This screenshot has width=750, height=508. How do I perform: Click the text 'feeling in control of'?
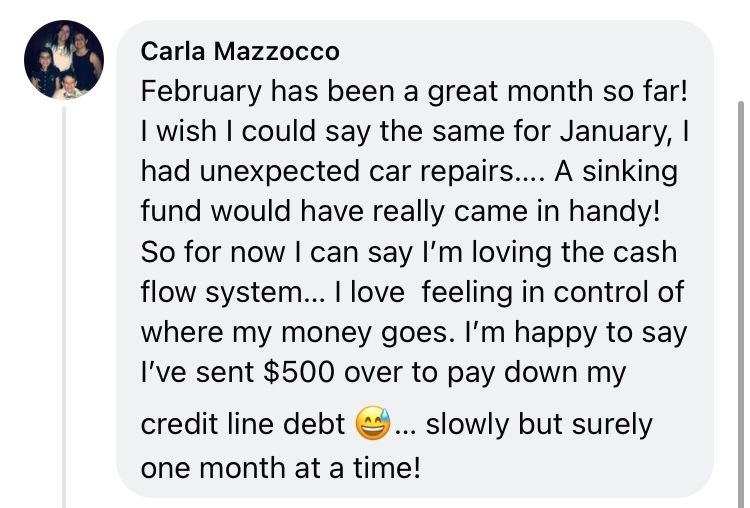(553, 293)
